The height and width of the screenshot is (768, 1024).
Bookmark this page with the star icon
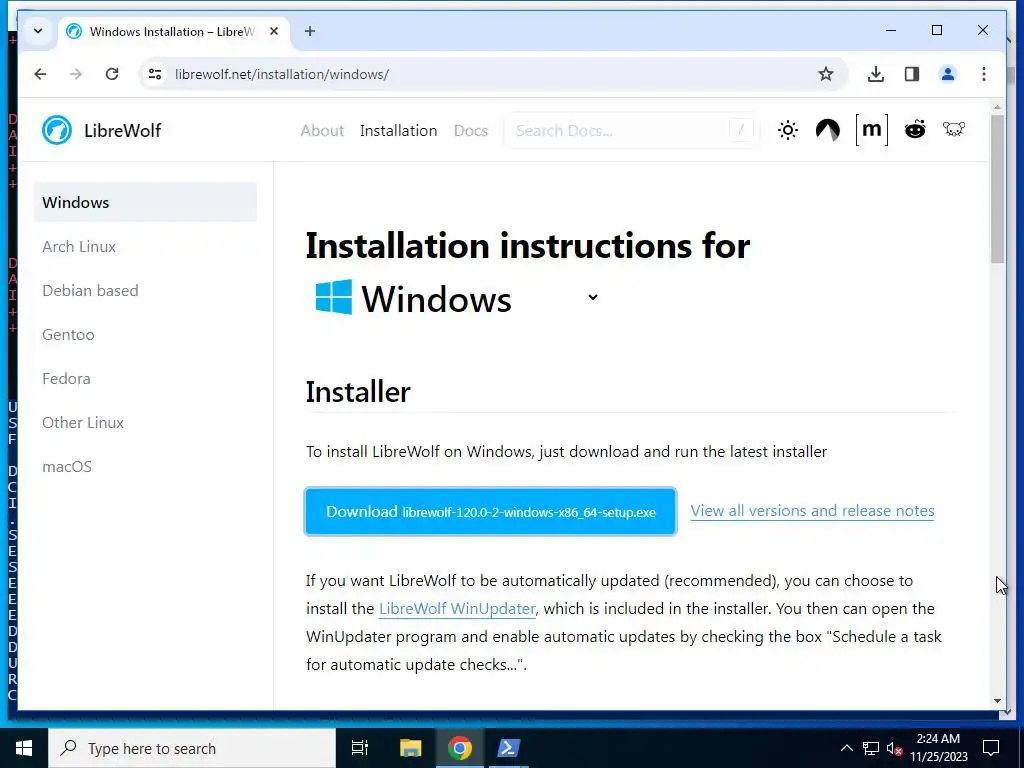click(825, 74)
